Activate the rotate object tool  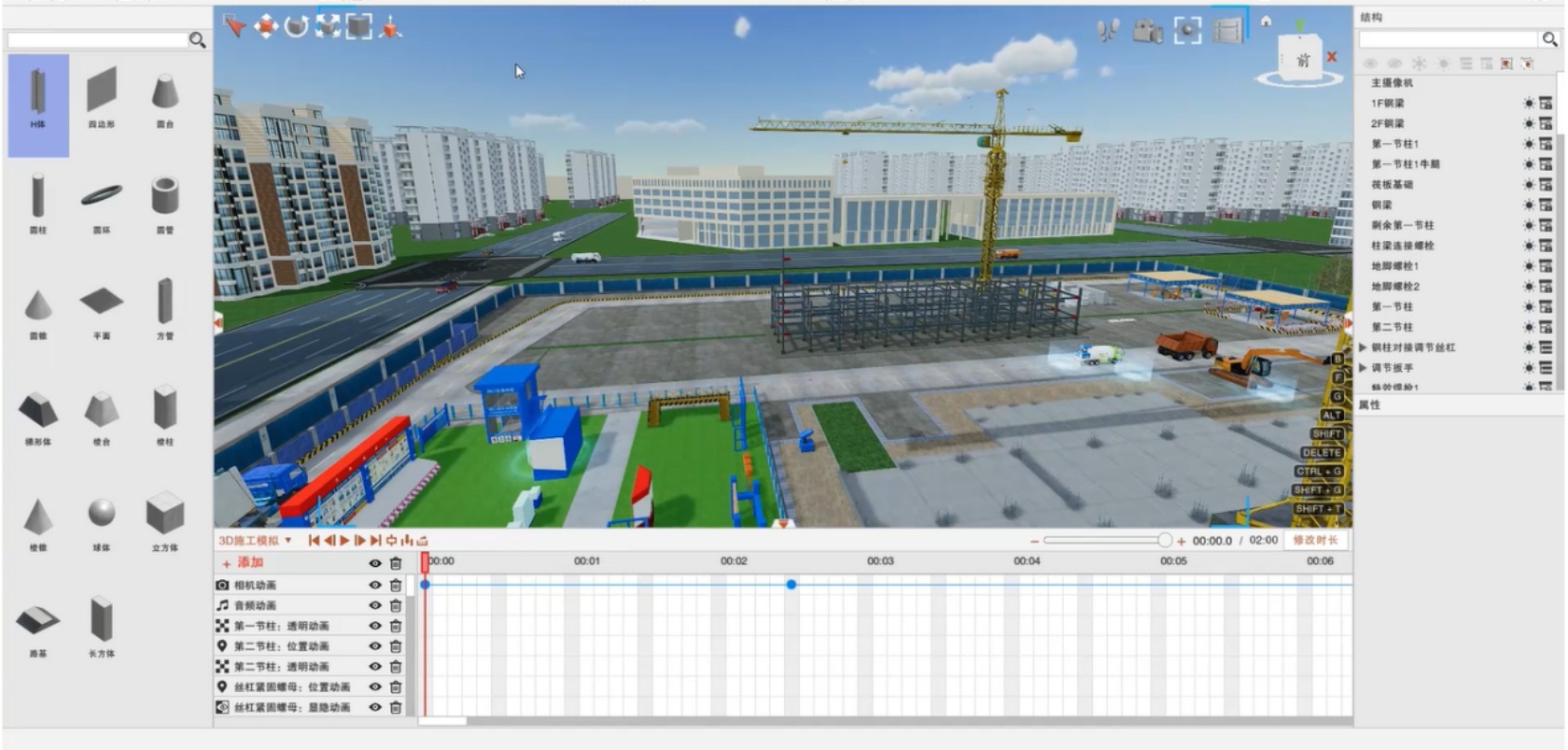(297, 27)
